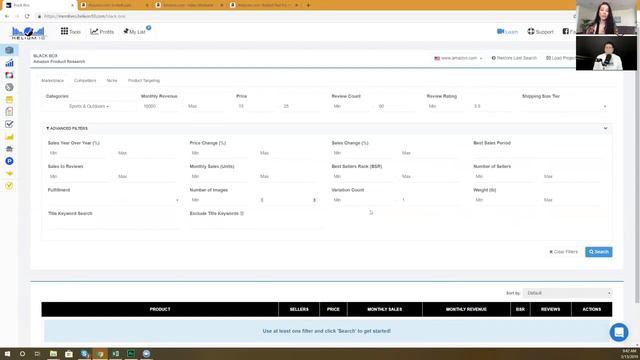Select the Black Box sidebar icon
The image size is (640, 360).
click(9, 50)
